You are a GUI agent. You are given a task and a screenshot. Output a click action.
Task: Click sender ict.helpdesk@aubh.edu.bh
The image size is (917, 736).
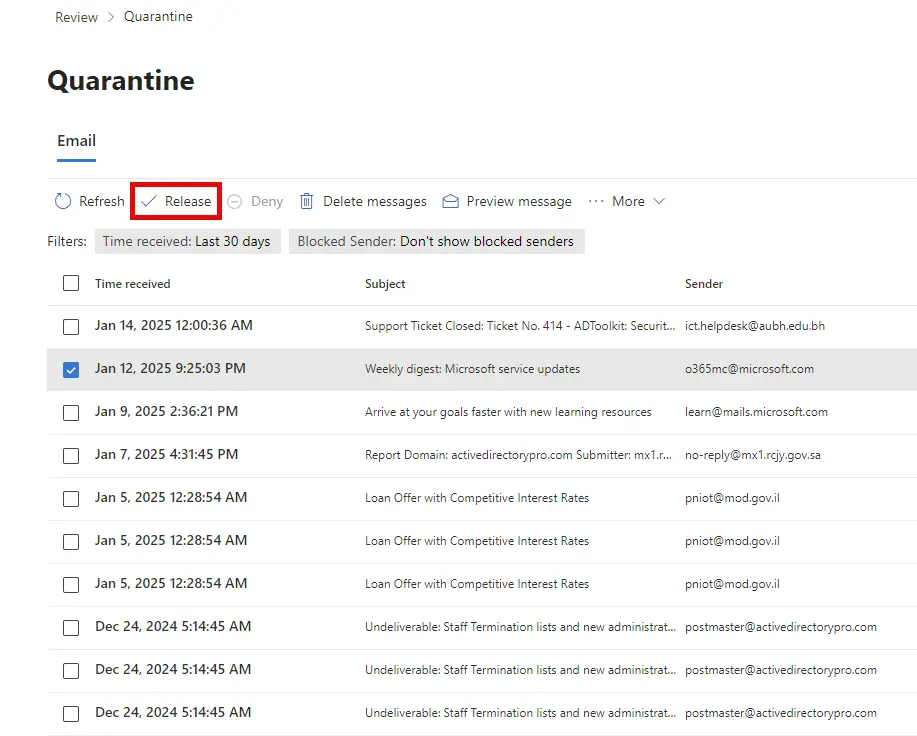(755, 326)
